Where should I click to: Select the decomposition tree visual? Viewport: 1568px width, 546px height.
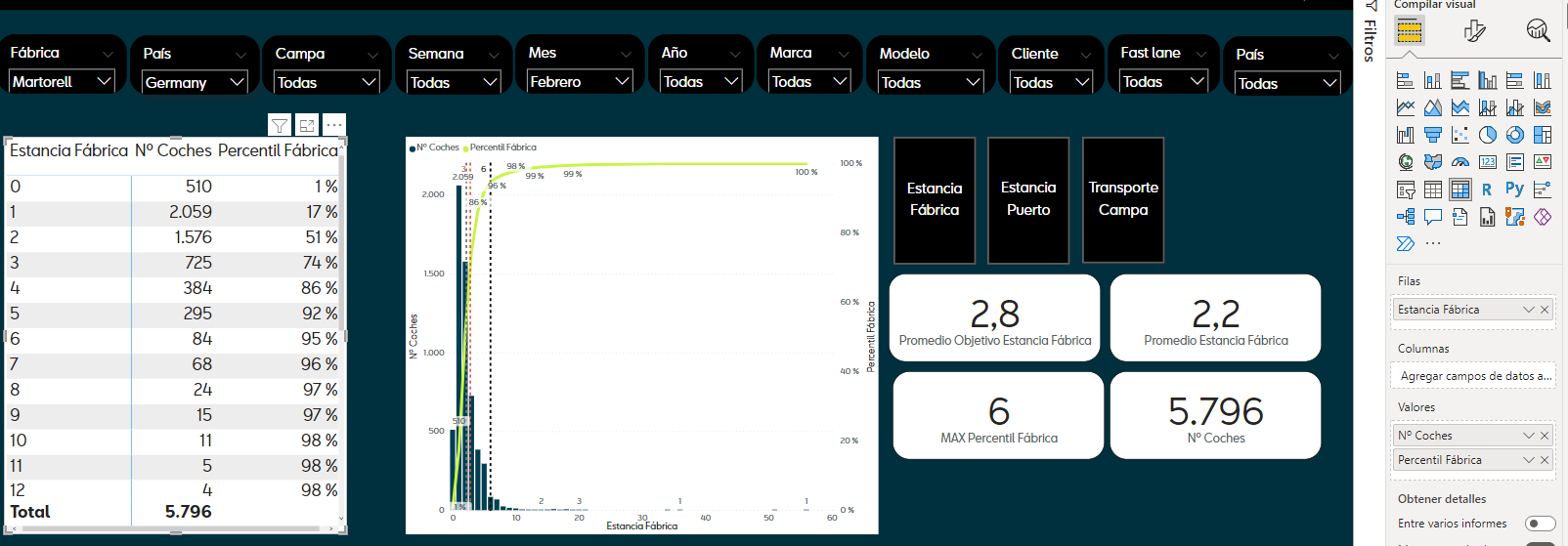pos(1406,217)
